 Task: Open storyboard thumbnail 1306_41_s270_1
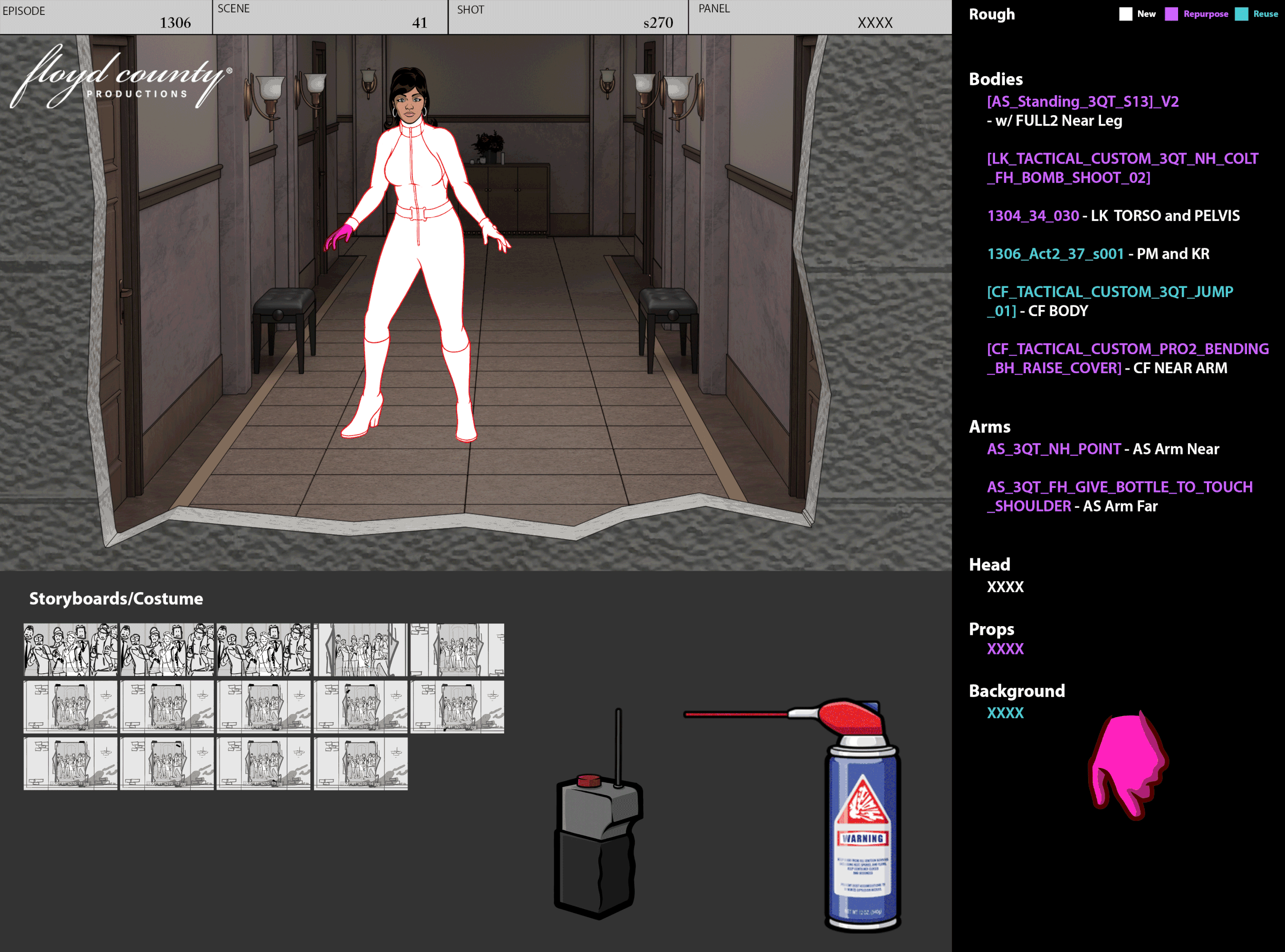point(70,649)
